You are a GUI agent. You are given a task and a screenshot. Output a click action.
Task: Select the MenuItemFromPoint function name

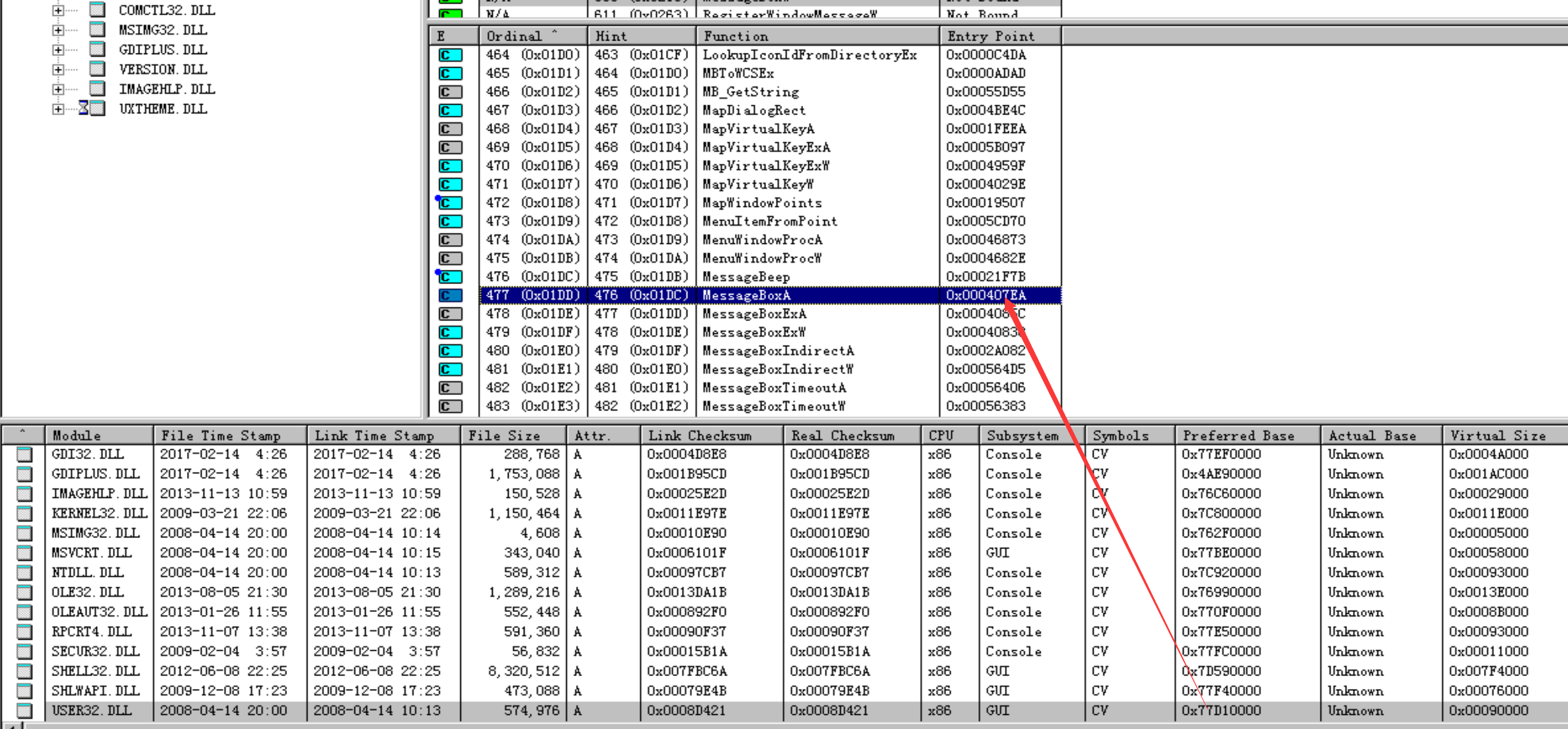coord(770,222)
